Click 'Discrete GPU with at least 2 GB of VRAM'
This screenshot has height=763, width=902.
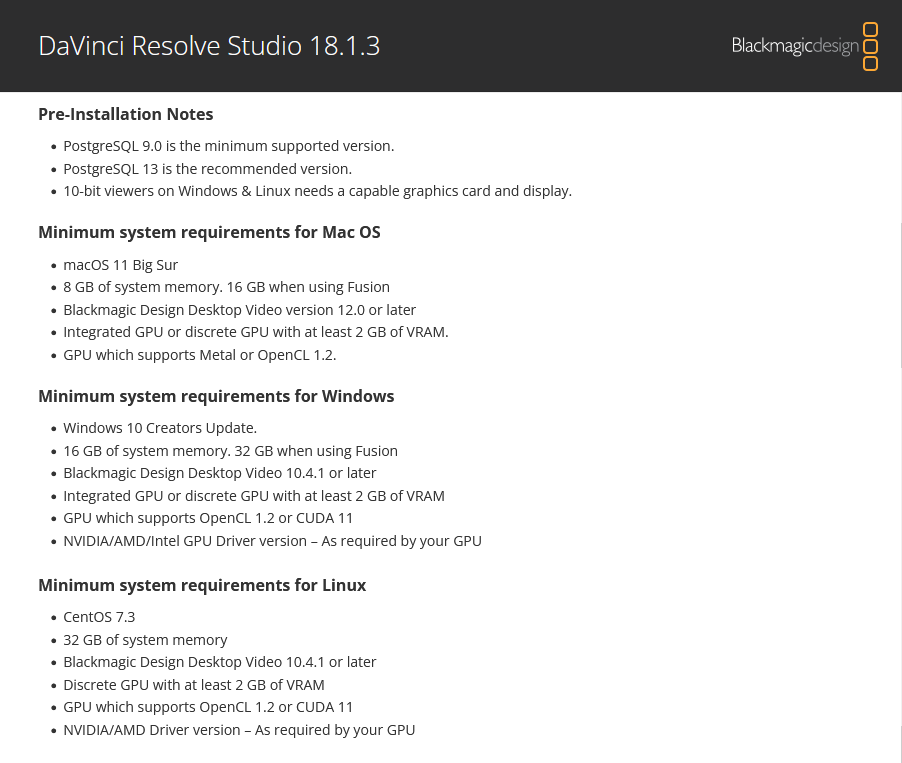pos(193,685)
